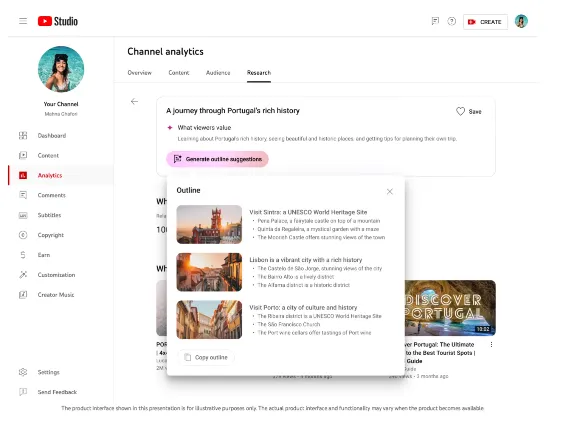This screenshot has width=581, height=425.
Task: Click the Content icon in sidebar
Action: coord(23,155)
